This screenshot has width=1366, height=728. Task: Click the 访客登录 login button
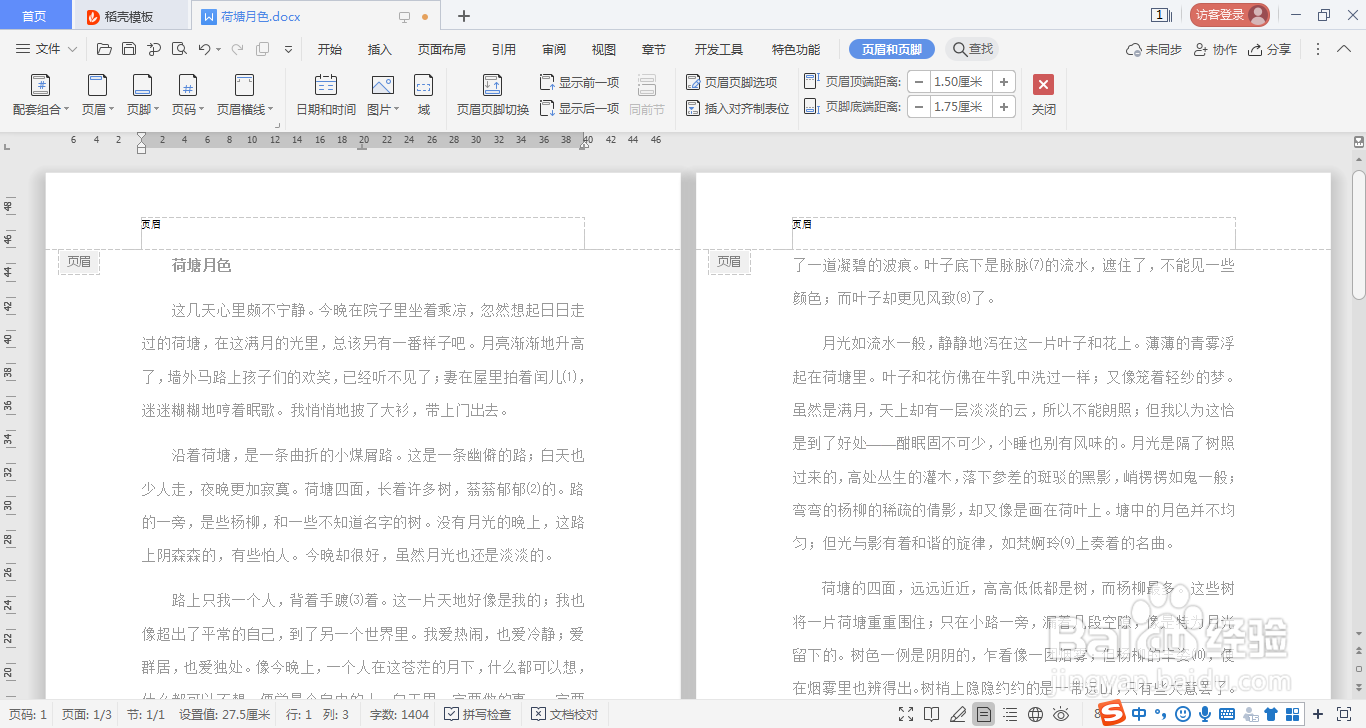coord(1227,14)
